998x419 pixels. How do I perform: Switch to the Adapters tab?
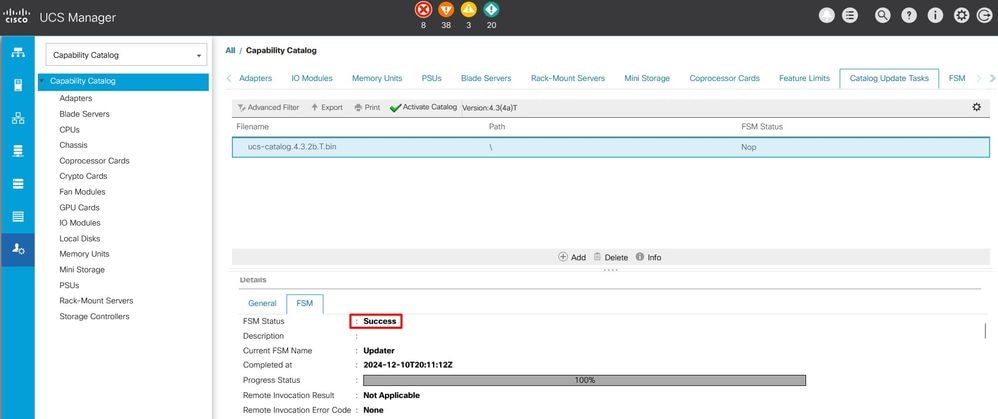[x=255, y=78]
